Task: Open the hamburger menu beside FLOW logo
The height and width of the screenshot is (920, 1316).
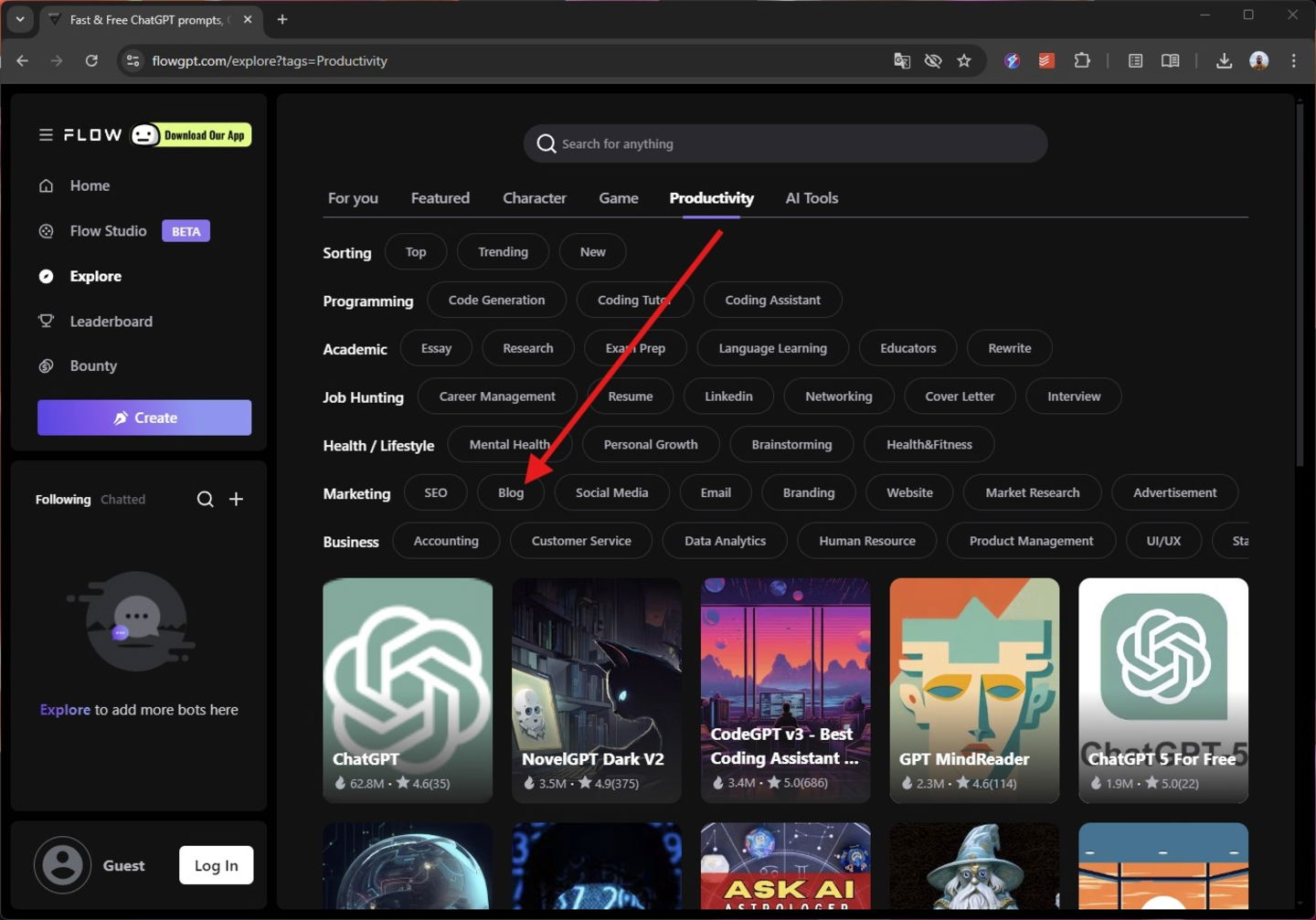Action: (x=46, y=135)
